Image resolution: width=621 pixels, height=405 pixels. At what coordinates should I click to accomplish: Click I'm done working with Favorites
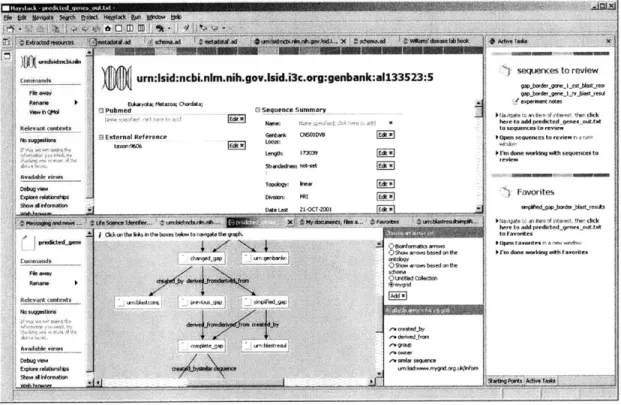point(544,252)
